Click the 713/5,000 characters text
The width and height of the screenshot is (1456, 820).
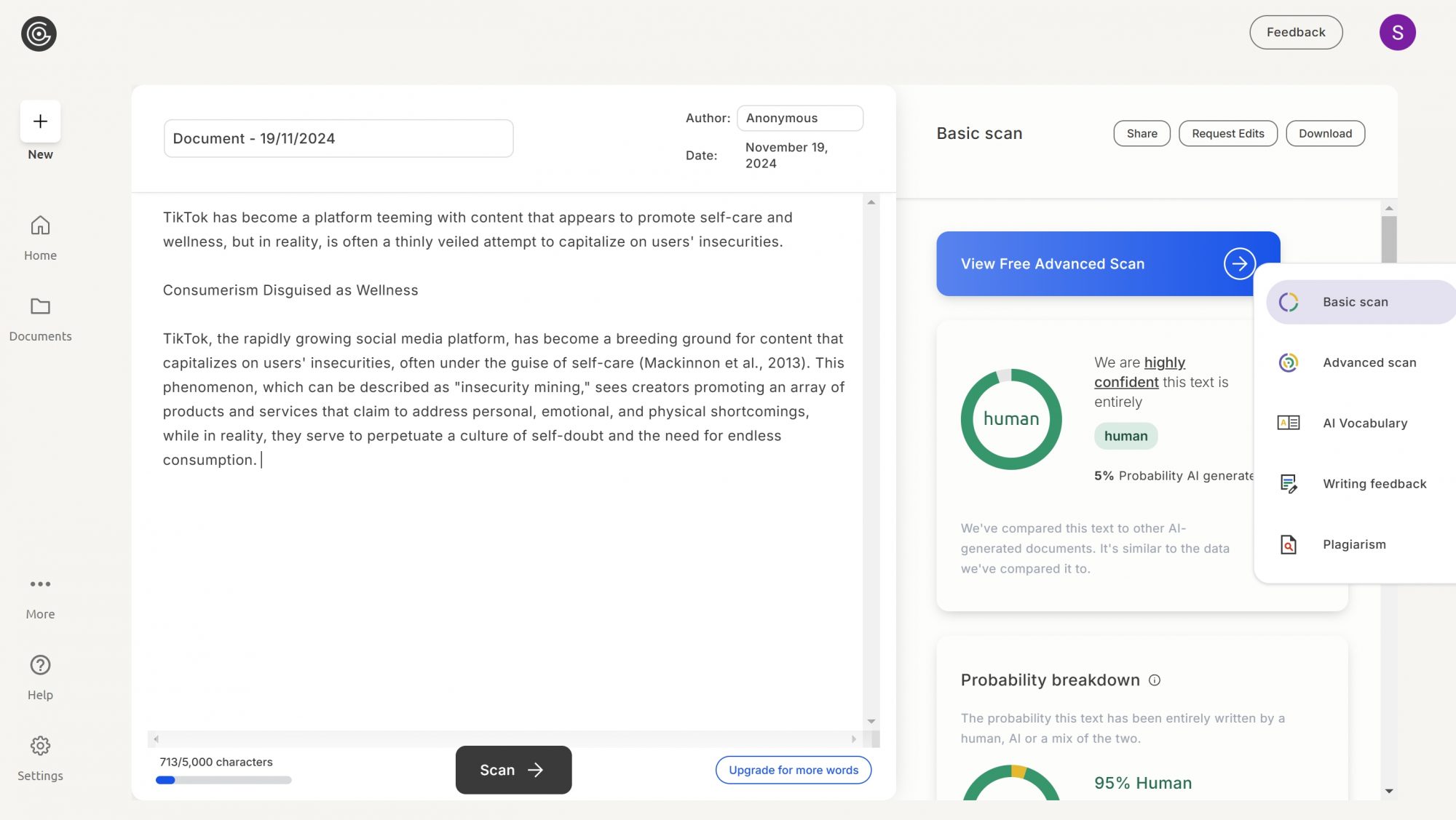click(x=216, y=762)
